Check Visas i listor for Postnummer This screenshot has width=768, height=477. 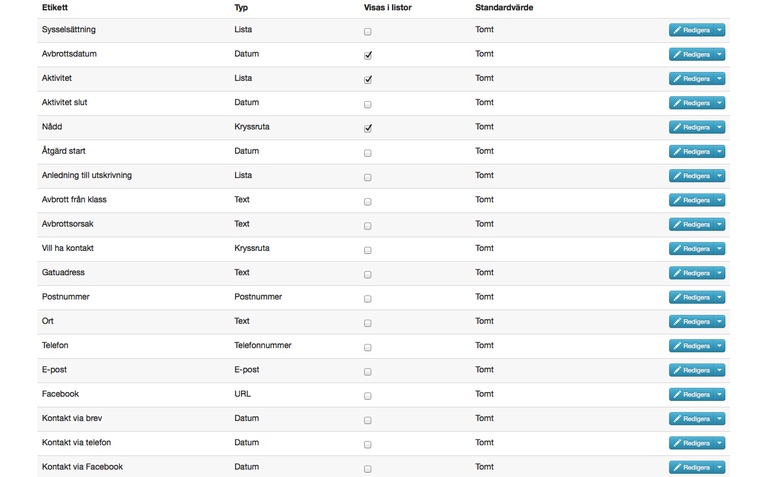368,298
